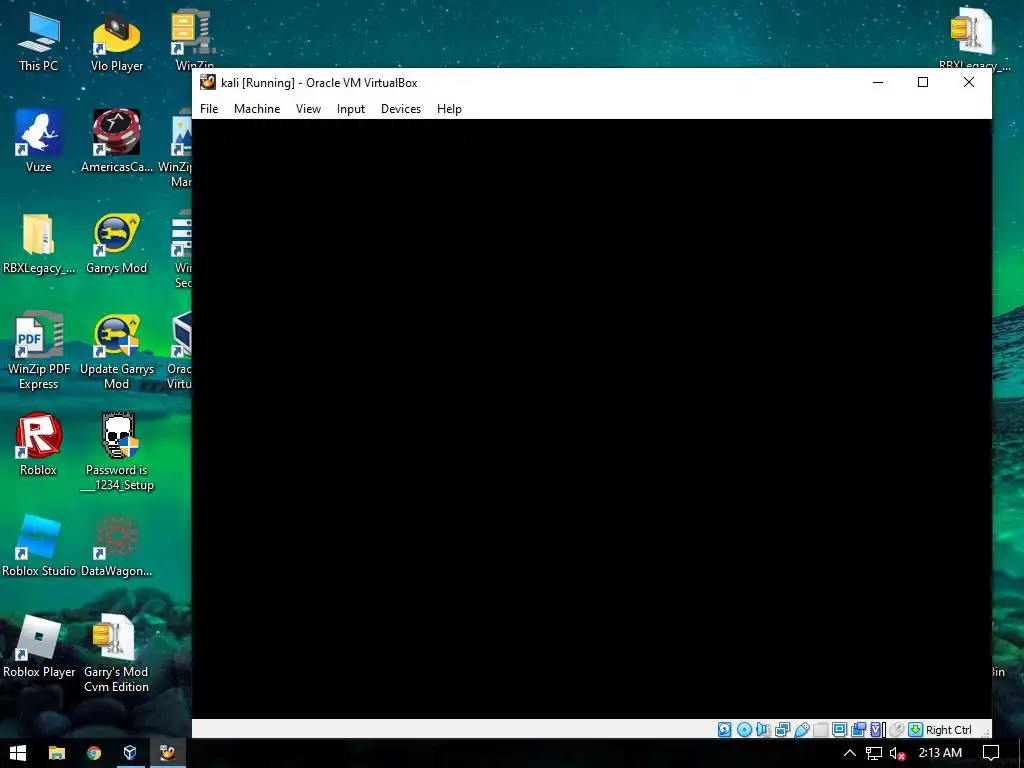1024x768 pixels.
Task: Click the mouse integration status icon
Action: pyautogui.click(x=897, y=729)
